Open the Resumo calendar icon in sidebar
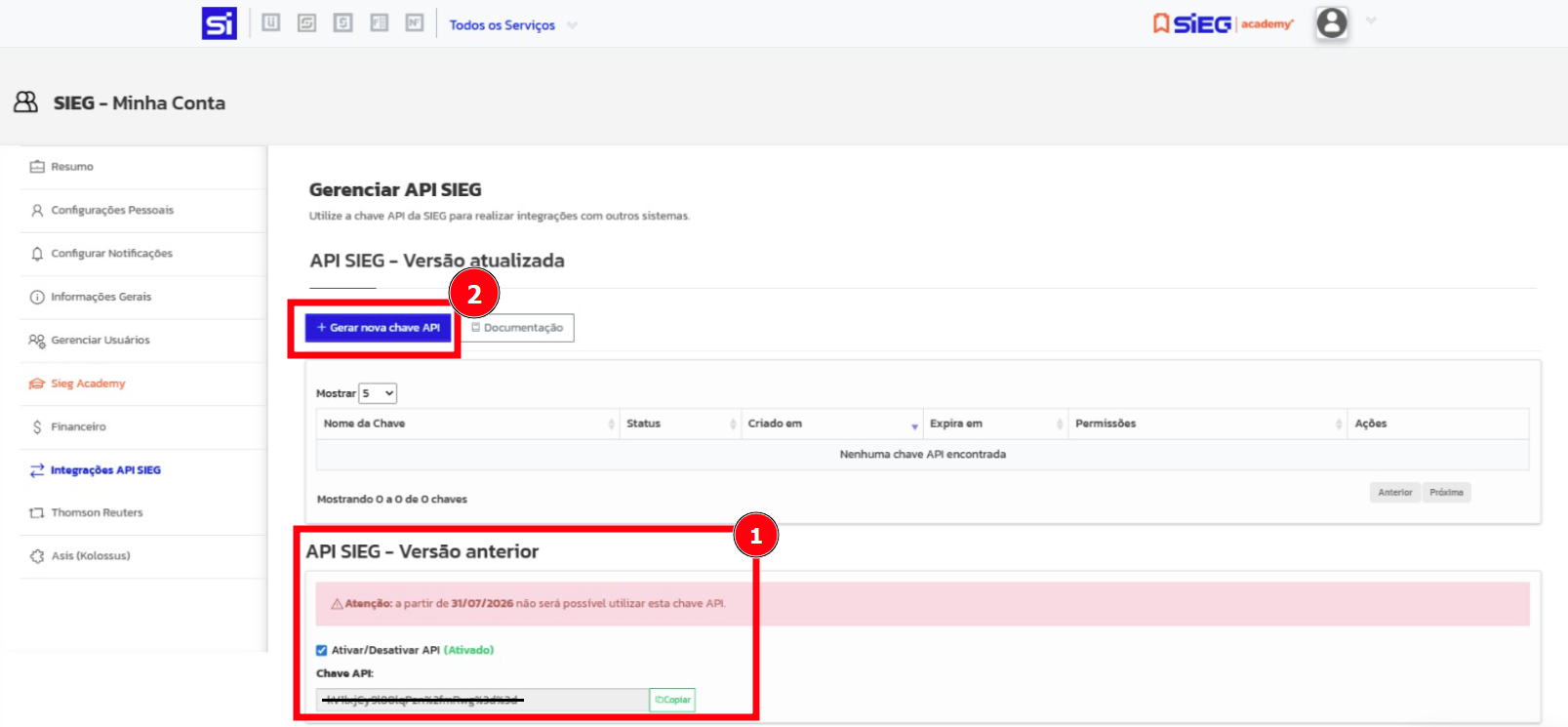 pos(37,167)
